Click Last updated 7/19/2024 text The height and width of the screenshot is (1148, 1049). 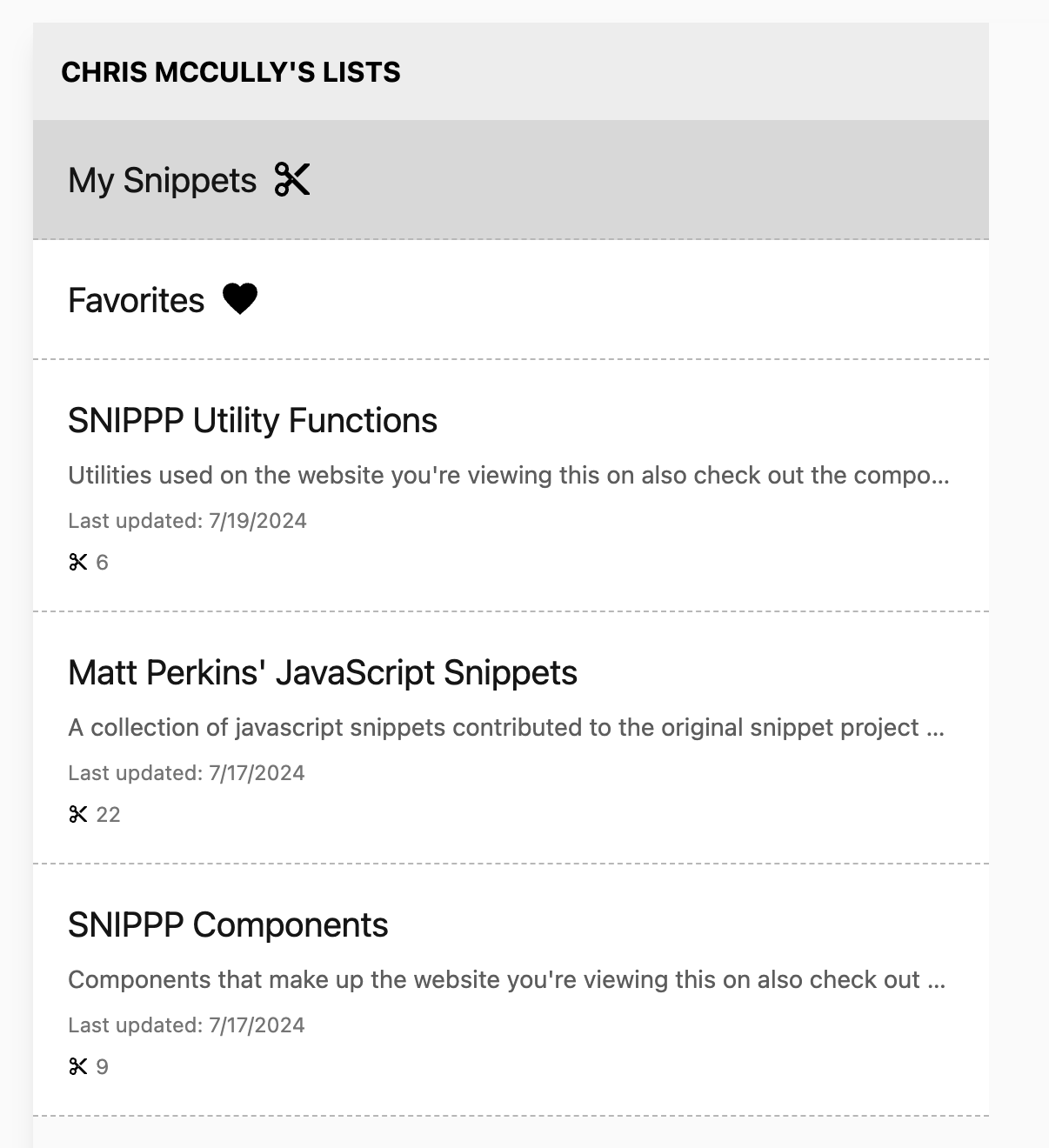point(187,521)
